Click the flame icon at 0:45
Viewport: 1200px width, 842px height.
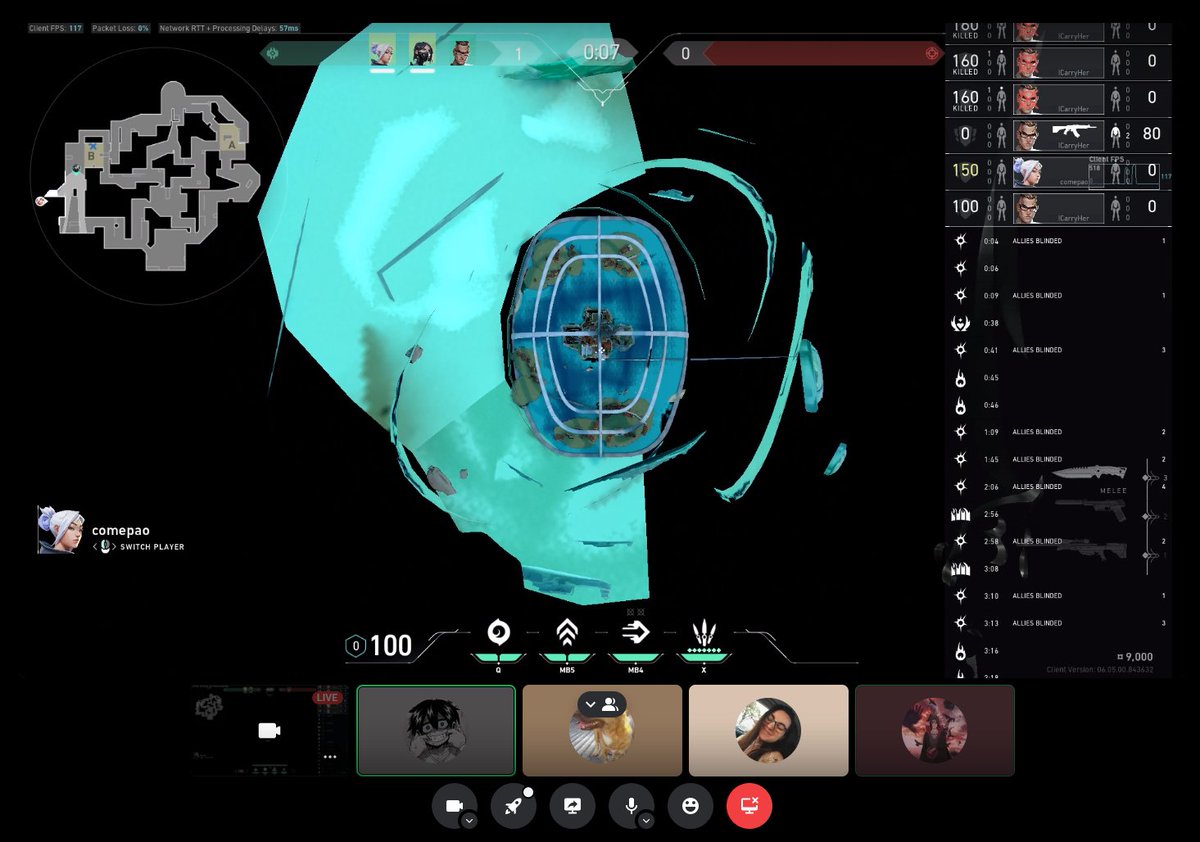click(961, 378)
